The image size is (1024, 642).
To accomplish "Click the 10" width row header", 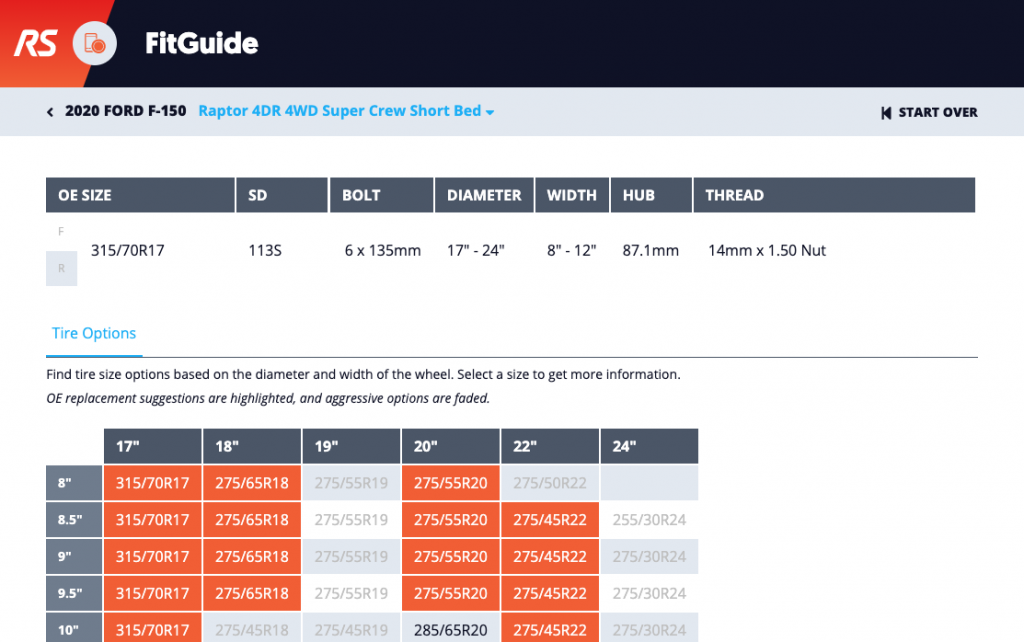I will click(74, 628).
